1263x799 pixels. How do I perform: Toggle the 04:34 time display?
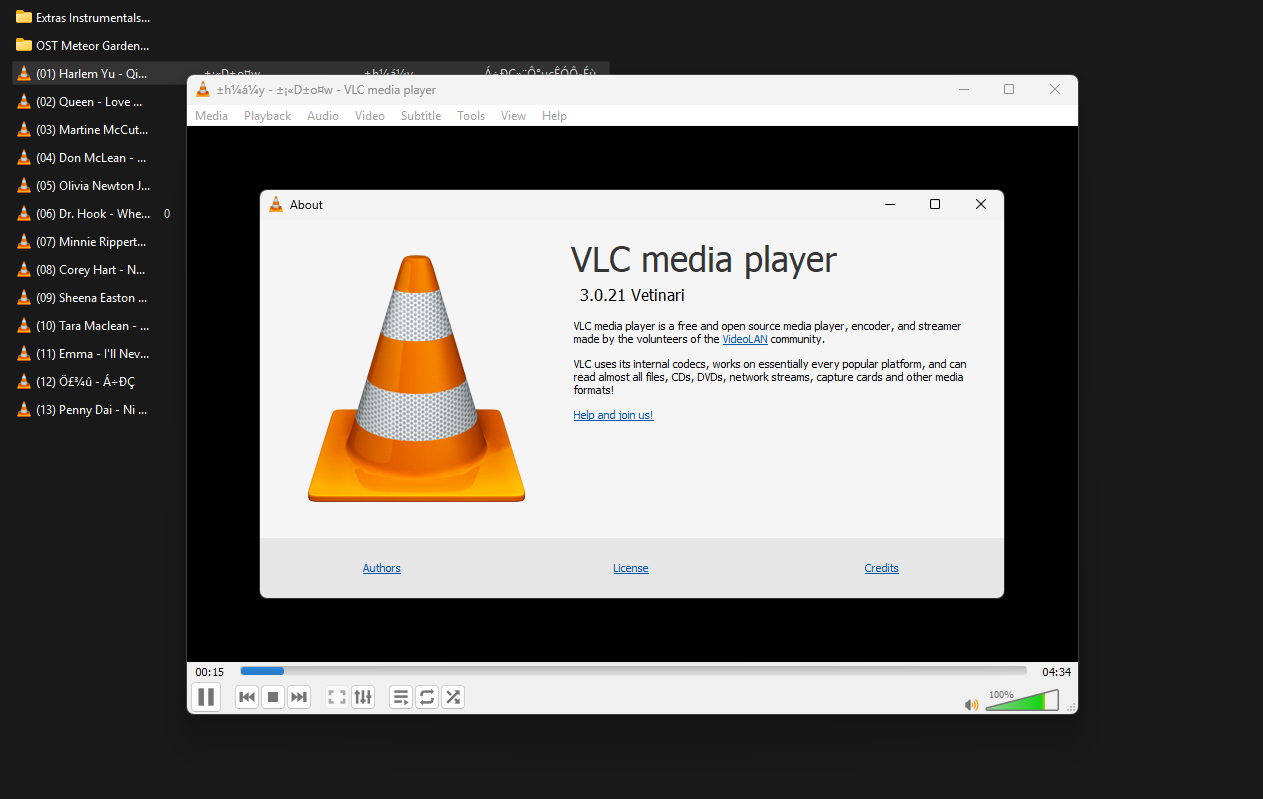pos(1056,672)
